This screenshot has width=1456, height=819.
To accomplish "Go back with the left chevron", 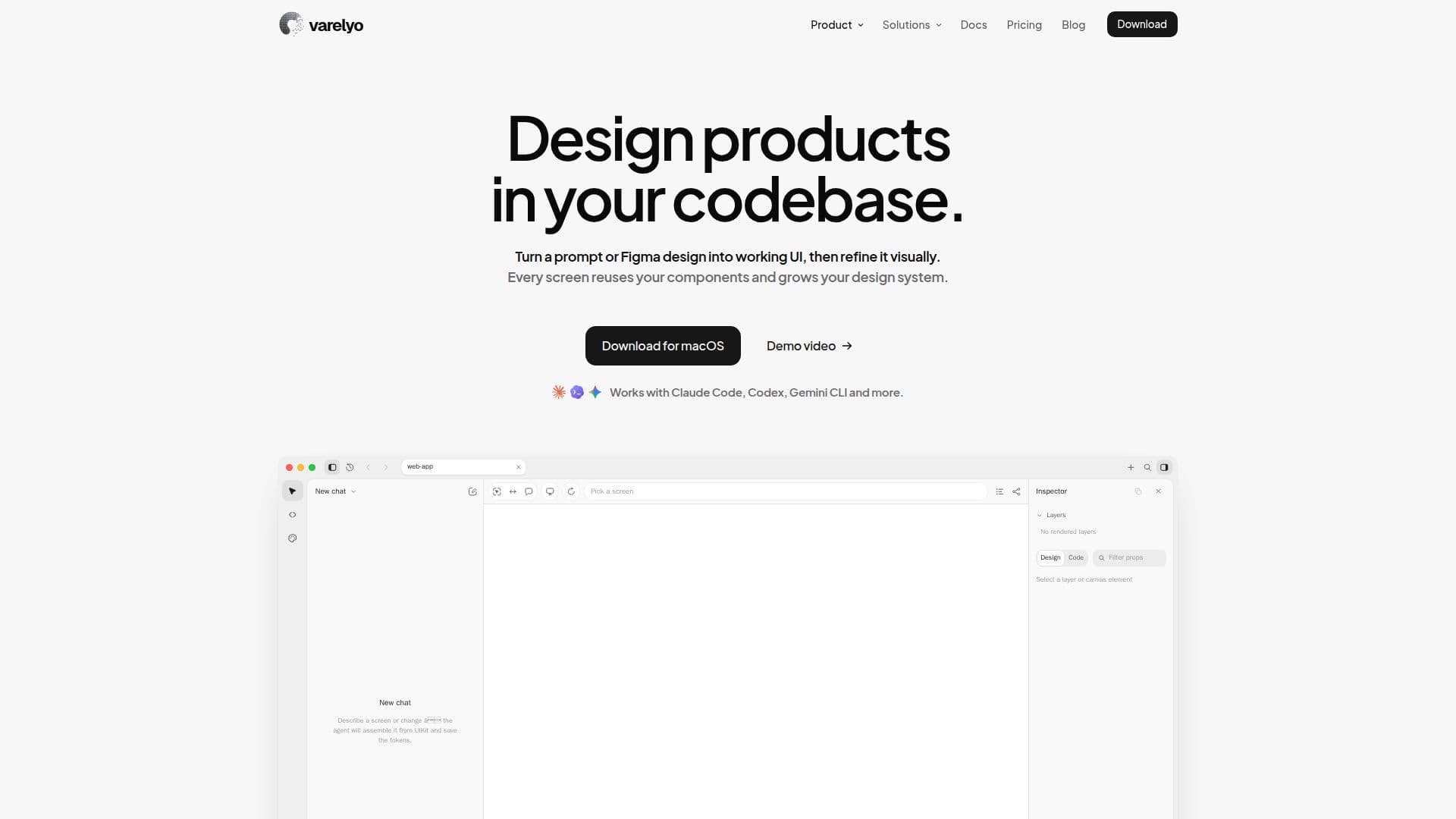I will tap(369, 467).
